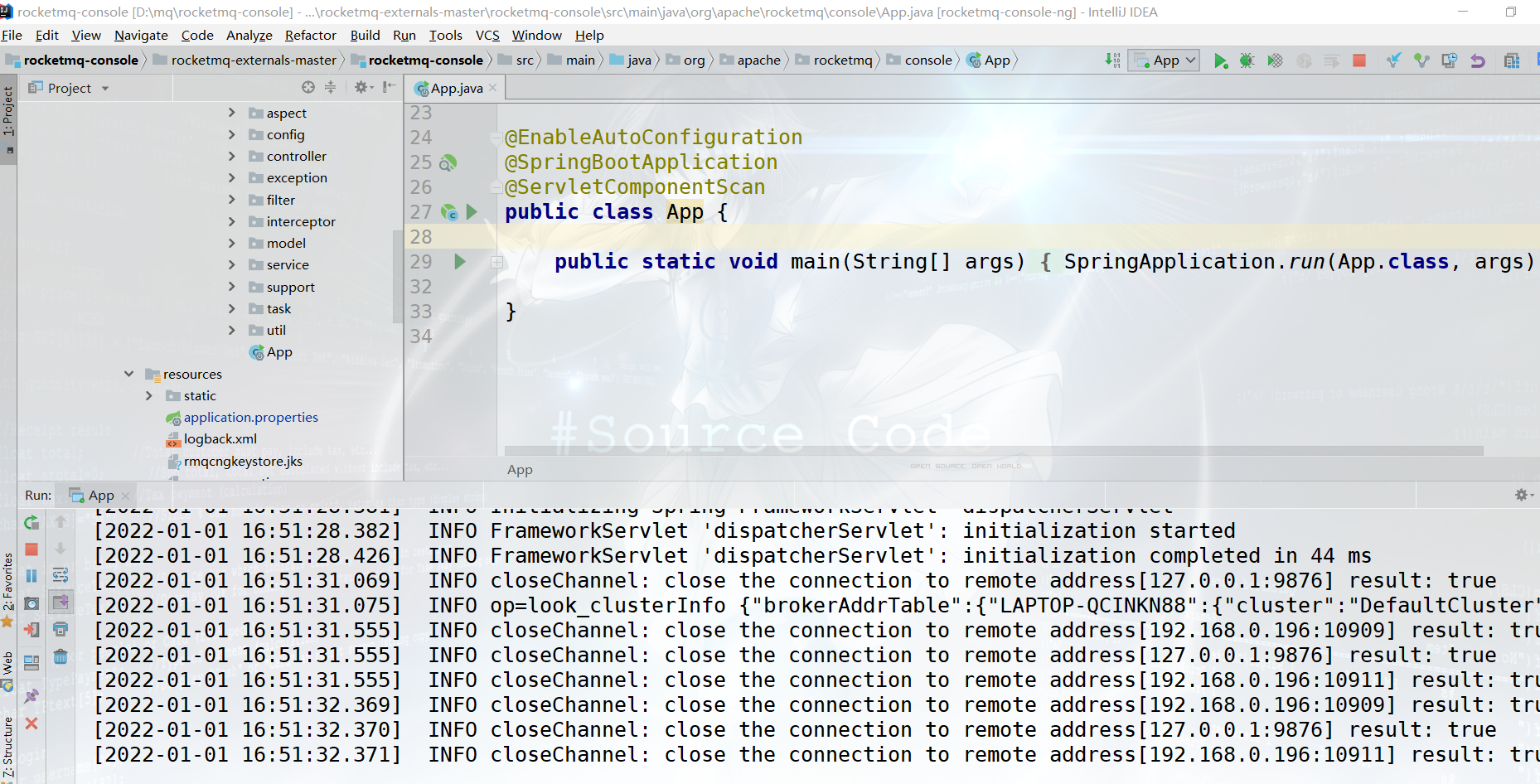Toggle the Web tool window button

[8, 671]
